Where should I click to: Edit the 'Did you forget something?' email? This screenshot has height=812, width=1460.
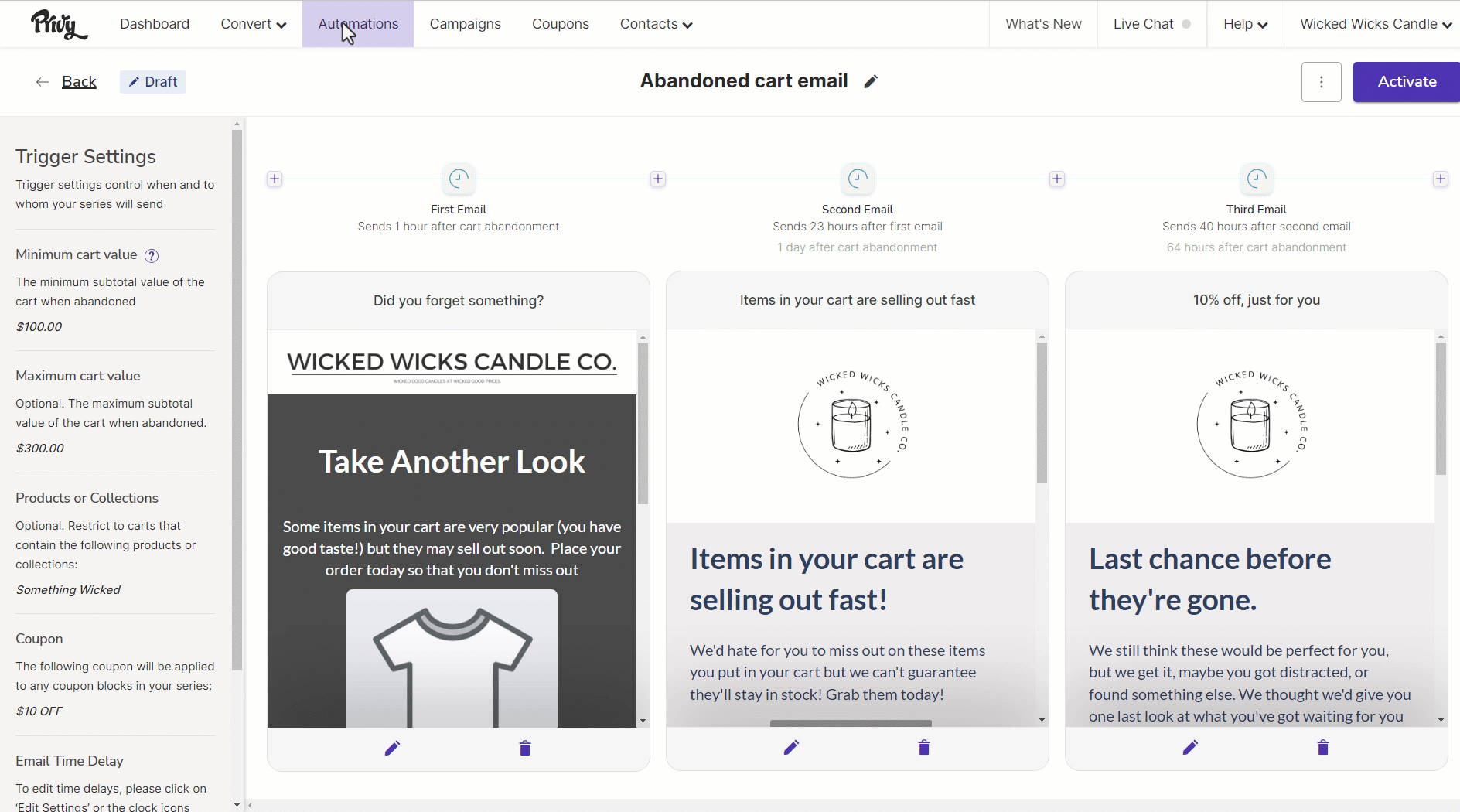(392, 748)
